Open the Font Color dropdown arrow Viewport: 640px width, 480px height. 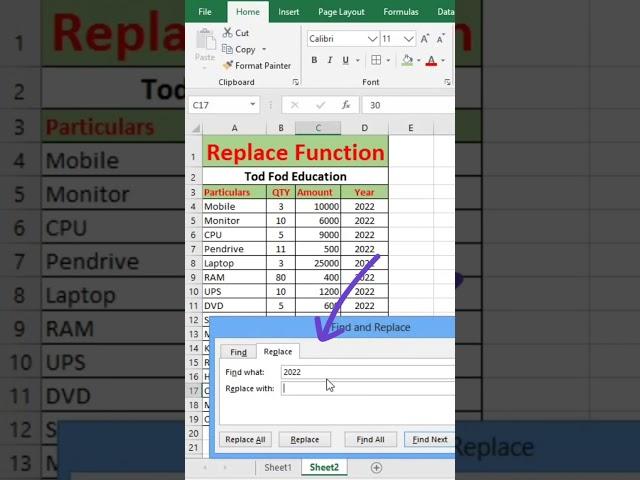pos(443,61)
